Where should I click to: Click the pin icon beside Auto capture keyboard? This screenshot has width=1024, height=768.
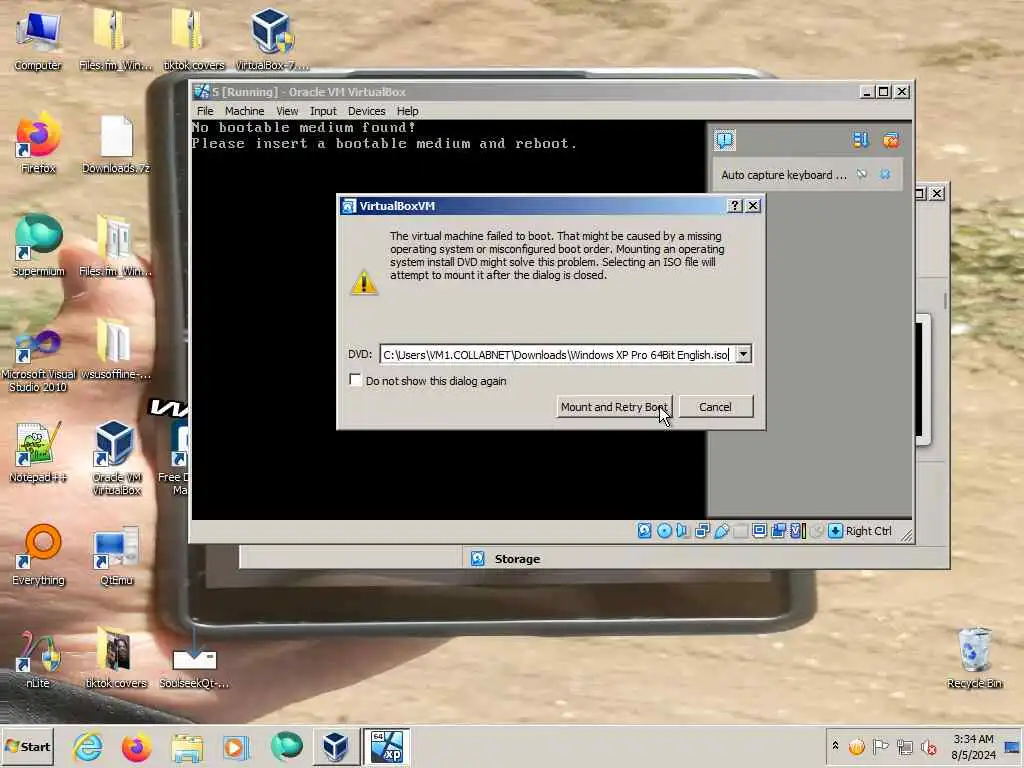tap(862, 174)
